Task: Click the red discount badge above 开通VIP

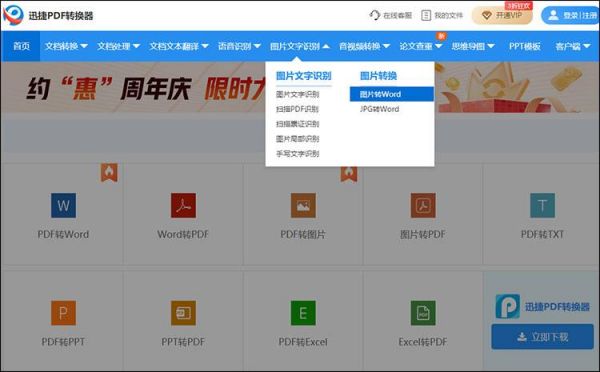Action: (x=518, y=5)
